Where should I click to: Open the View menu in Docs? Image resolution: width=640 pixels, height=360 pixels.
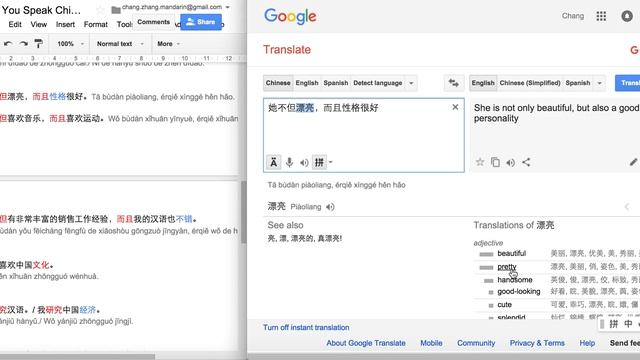[x=39, y=24]
